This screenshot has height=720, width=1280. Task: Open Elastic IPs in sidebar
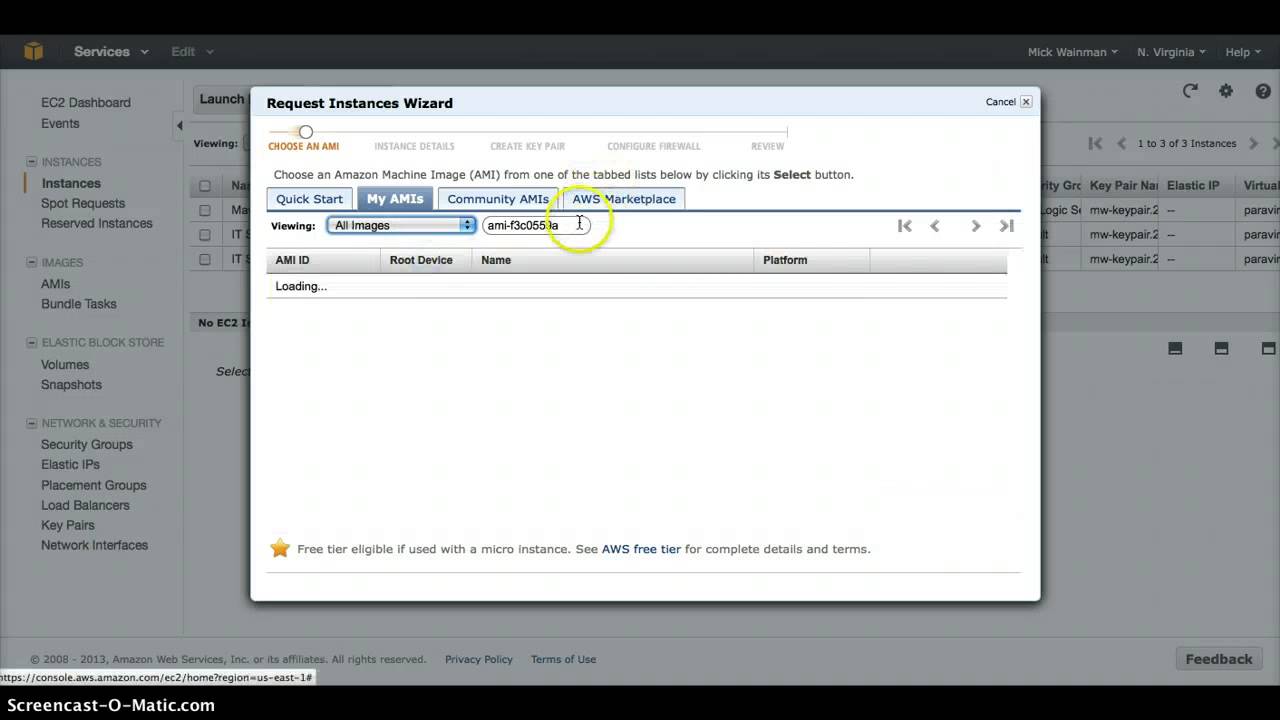(70, 465)
